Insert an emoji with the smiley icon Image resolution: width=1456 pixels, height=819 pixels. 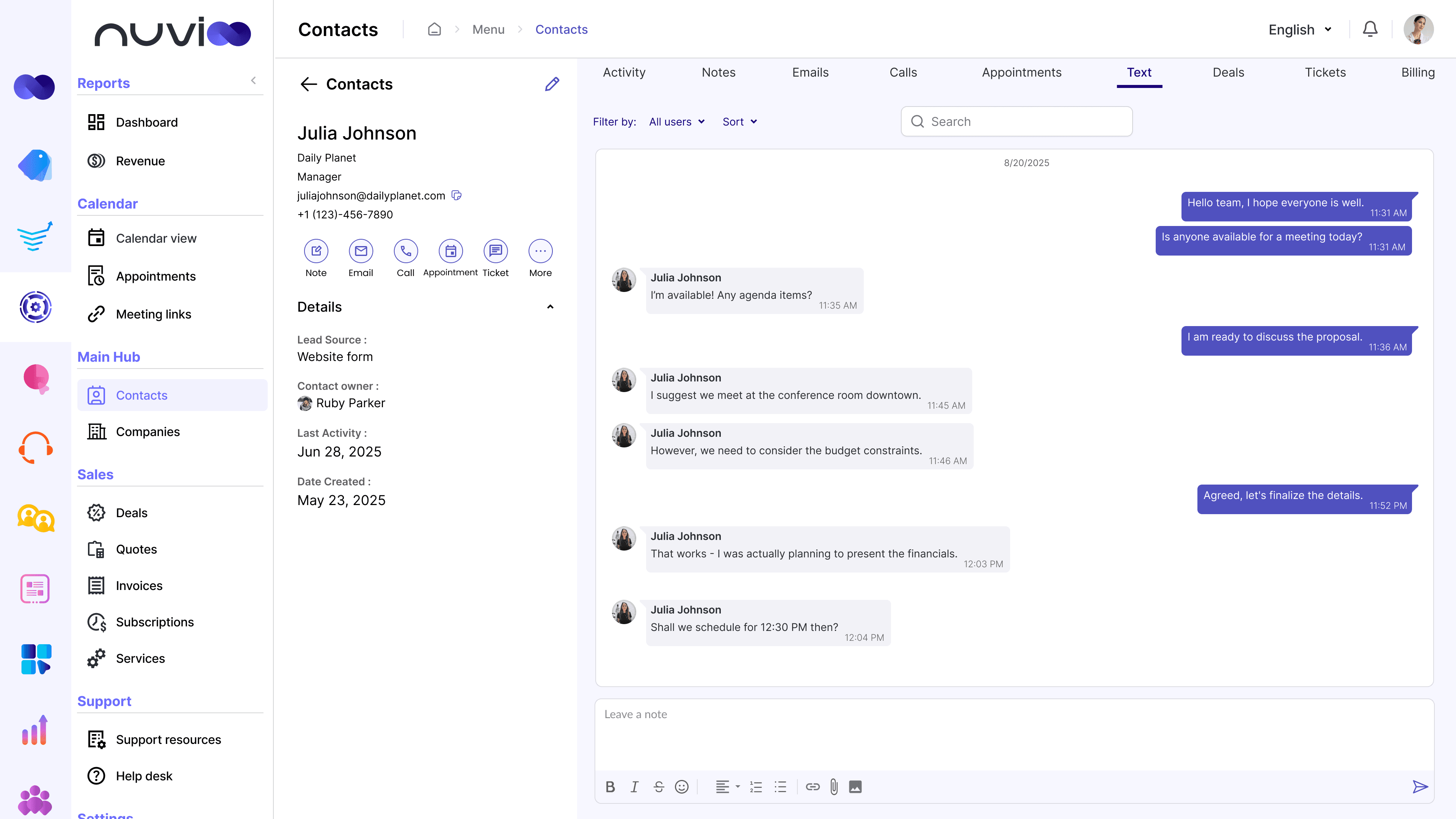click(x=682, y=787)
